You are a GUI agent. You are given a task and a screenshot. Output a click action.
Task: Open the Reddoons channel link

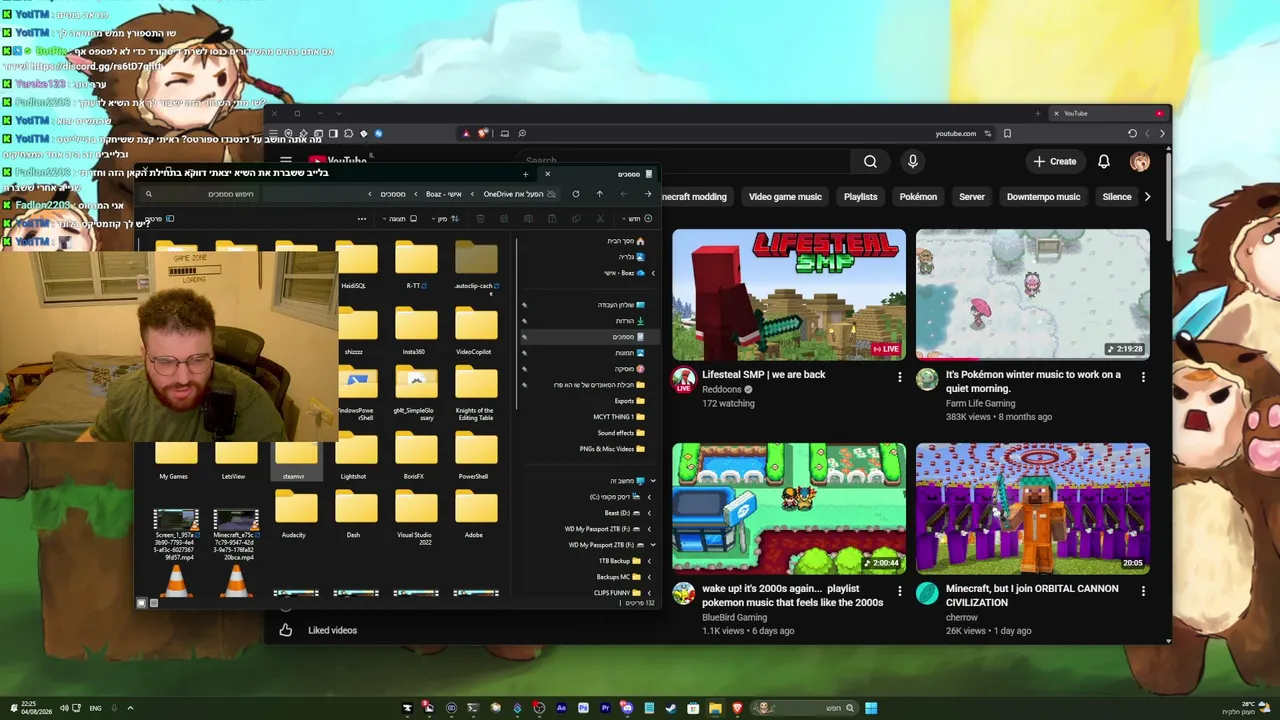click(x=721, y=389)
